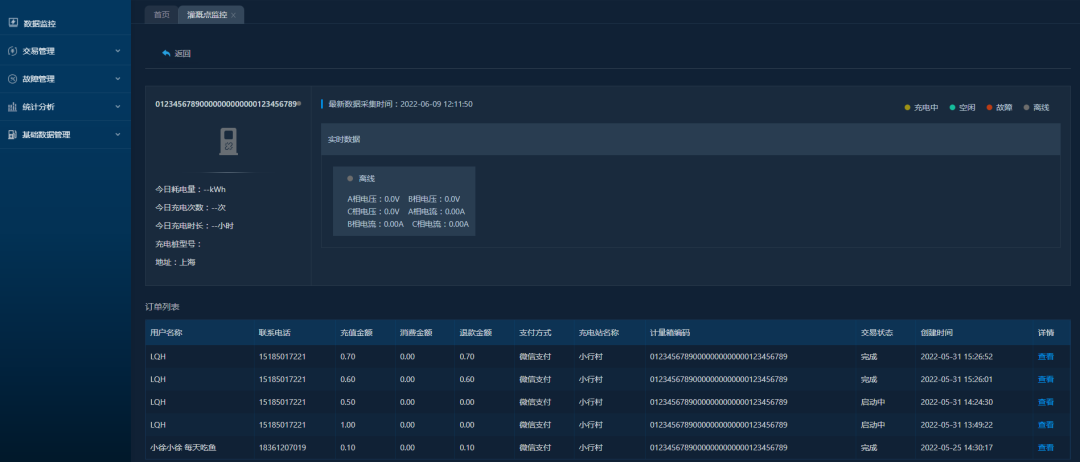This screenshot has height=462, width=1080.
Task: Click 完成 status in the 15:26:52 row
Action: [868, 357]
